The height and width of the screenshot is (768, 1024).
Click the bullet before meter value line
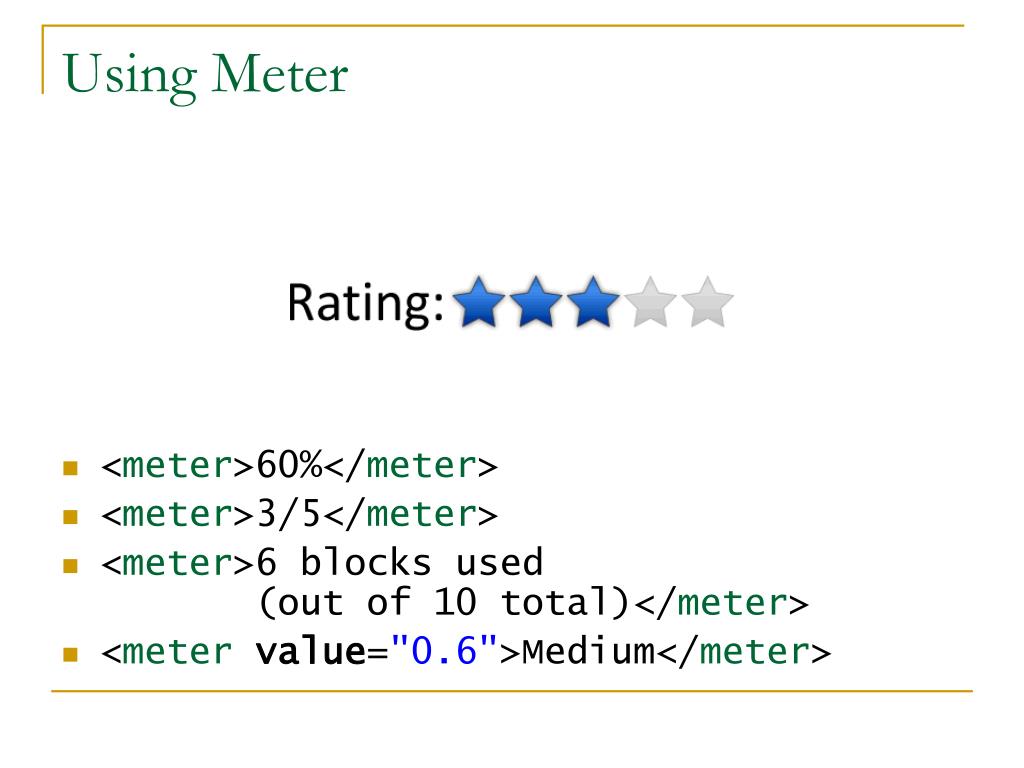pos(71,654)
